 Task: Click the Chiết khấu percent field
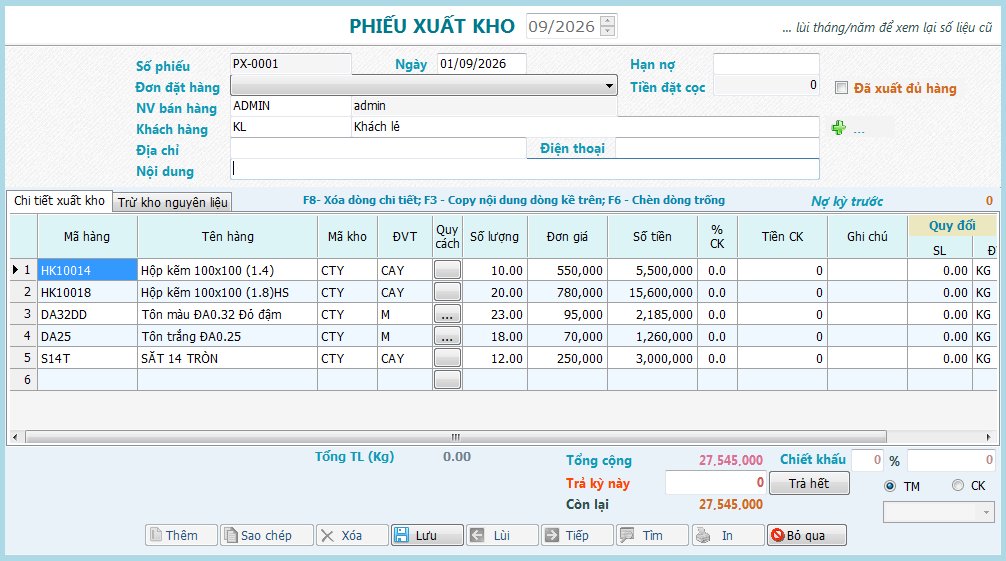[x=867, y=460]
